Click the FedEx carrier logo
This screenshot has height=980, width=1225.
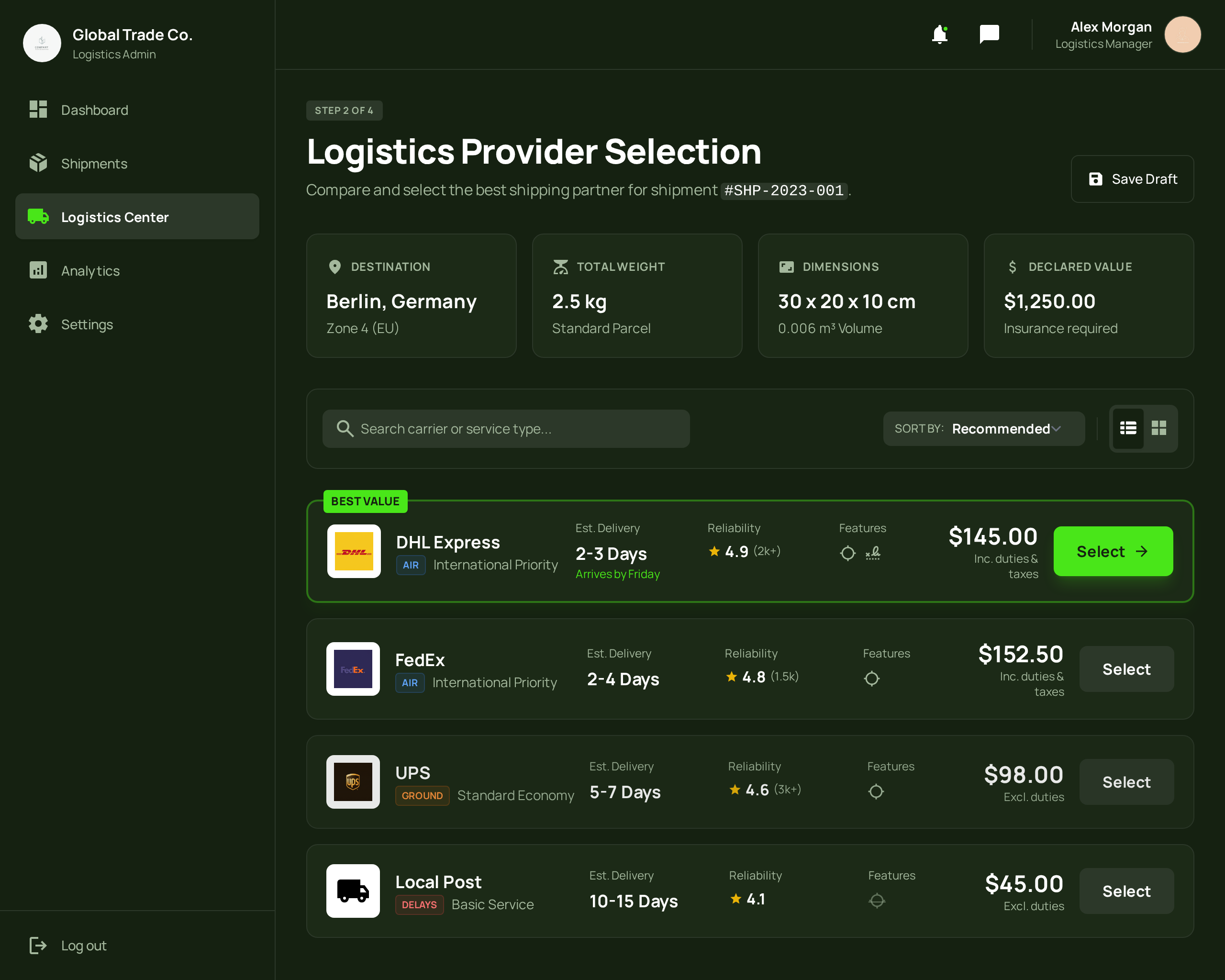coord(353,668)
